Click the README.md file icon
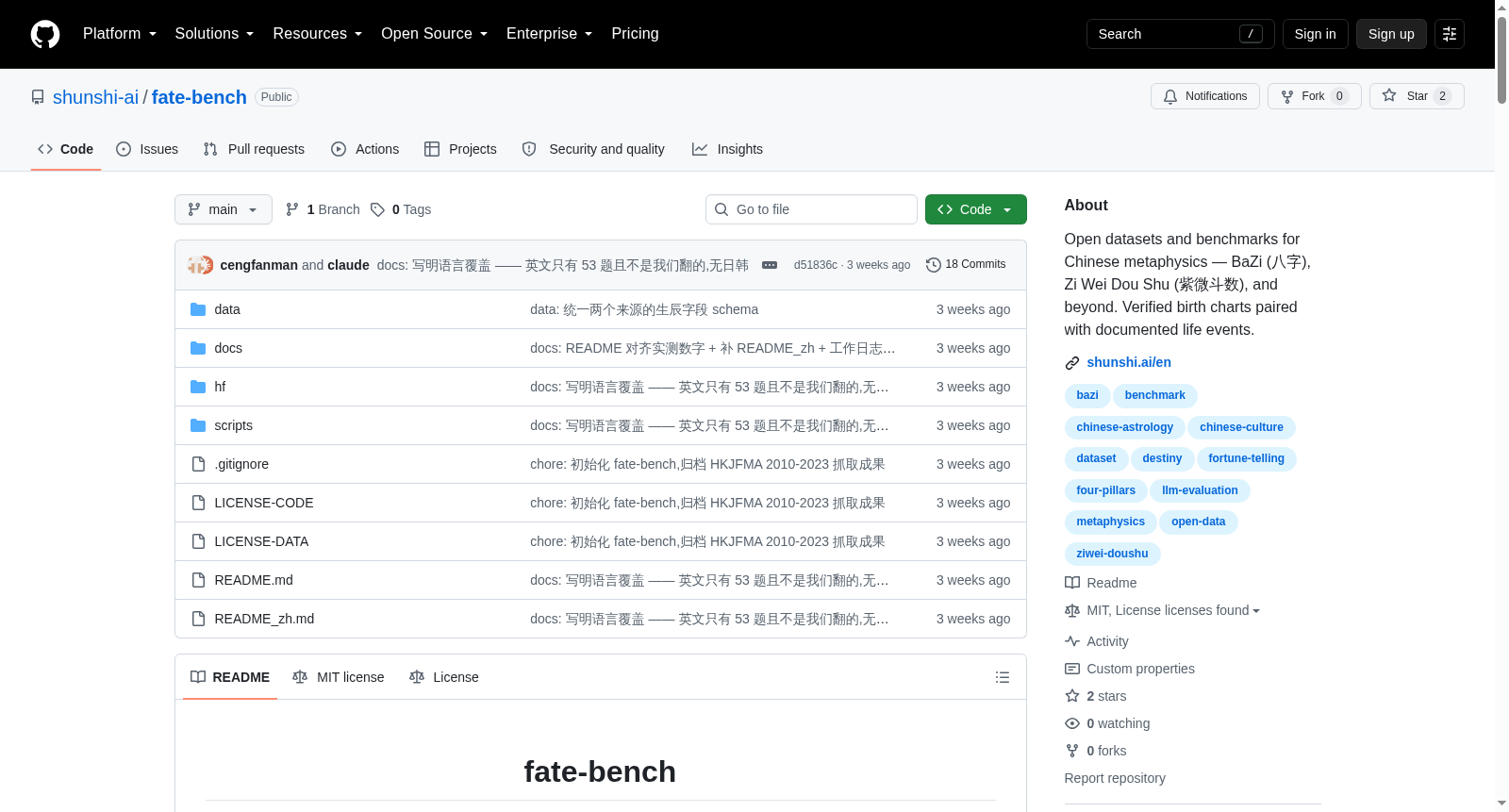 point(198,580)
